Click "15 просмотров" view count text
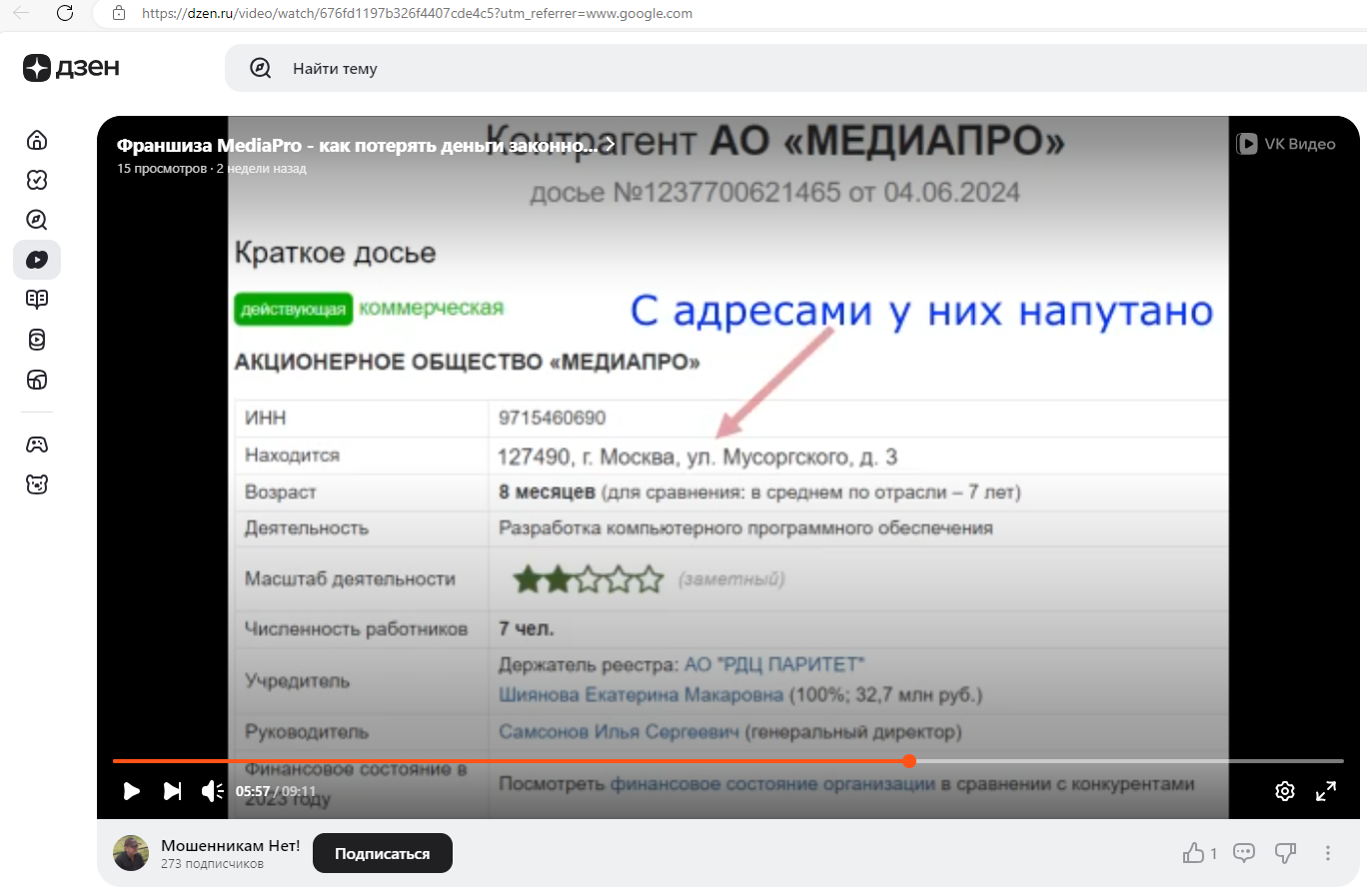Image resolution: width=1367 pixels, height=896 pixels. 162,169
